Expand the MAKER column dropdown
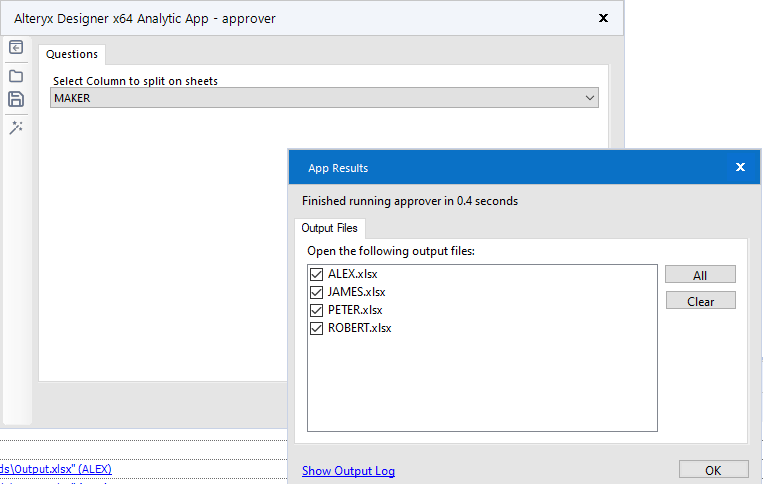Image resolution: width=763 pixels, height=484 pixels. click(x=590, y=98)
